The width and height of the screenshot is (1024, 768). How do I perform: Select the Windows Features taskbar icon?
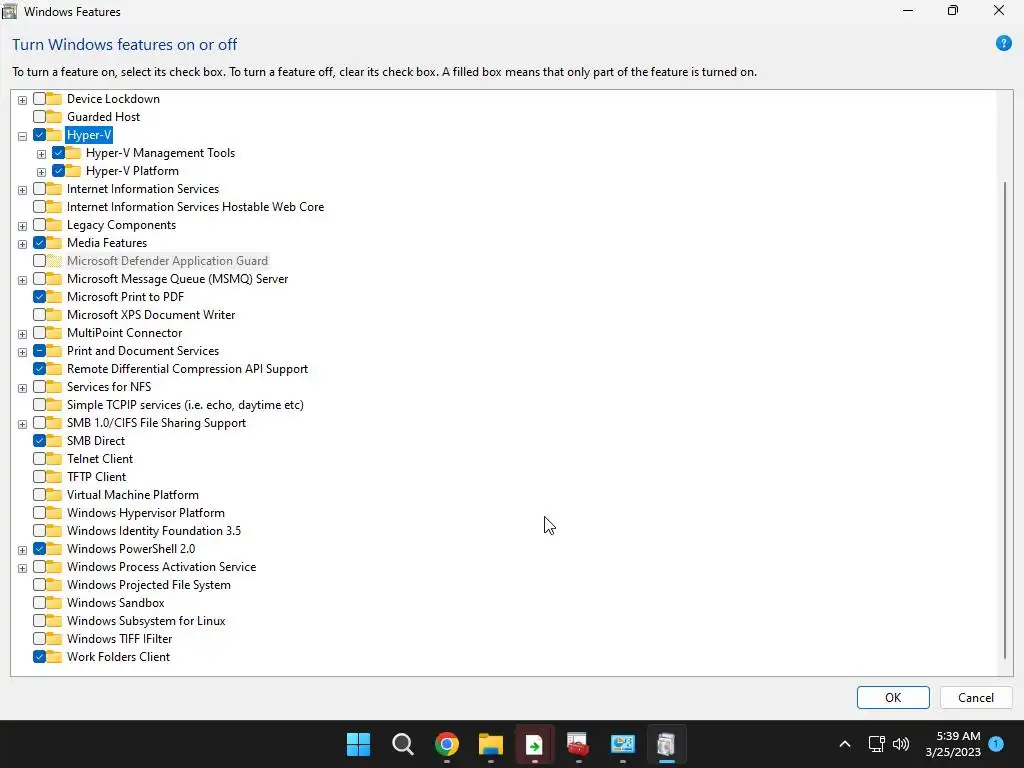pos(666,744)
